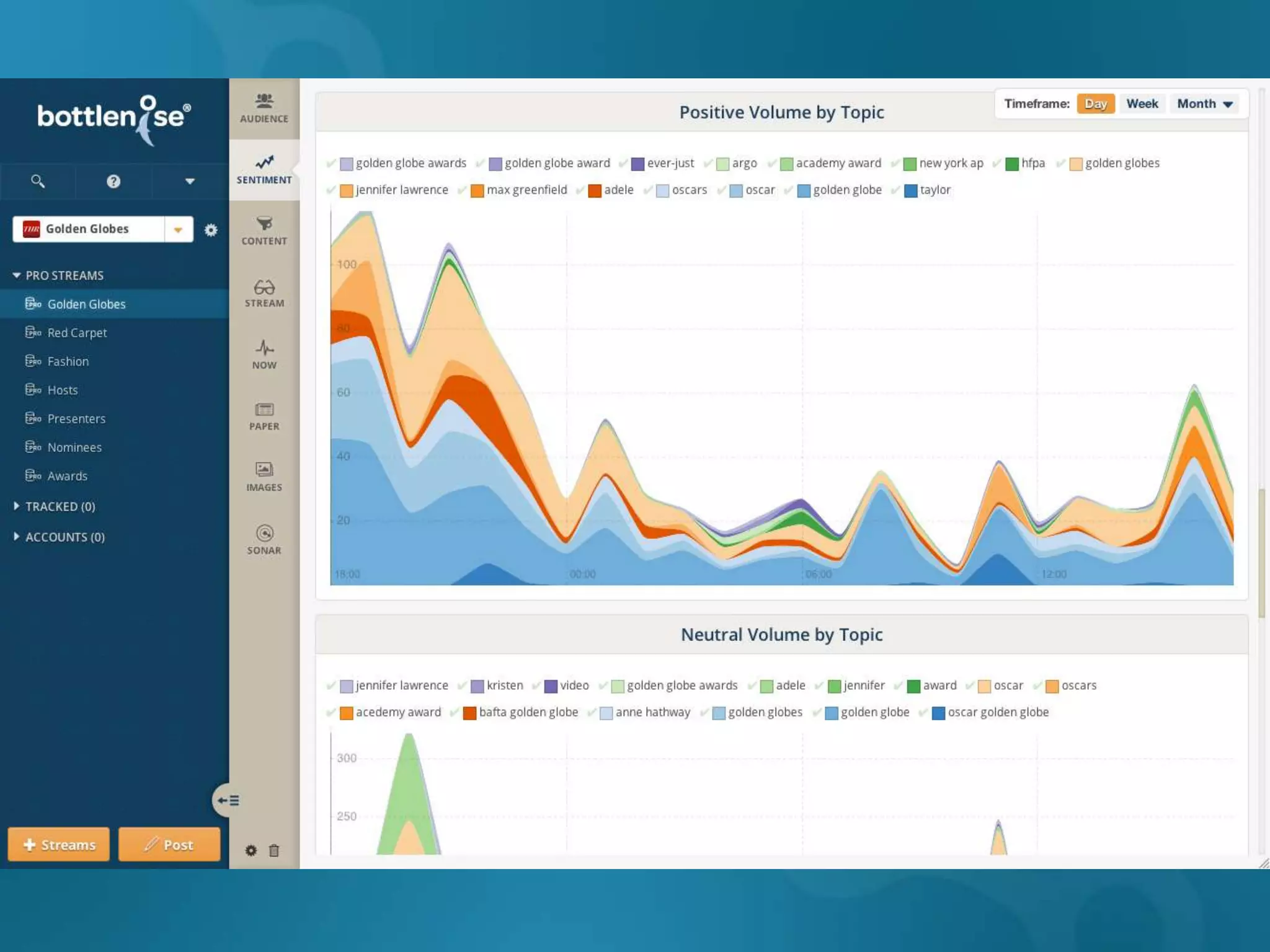Click the adele orange color swatch

[x=595, y=190]
